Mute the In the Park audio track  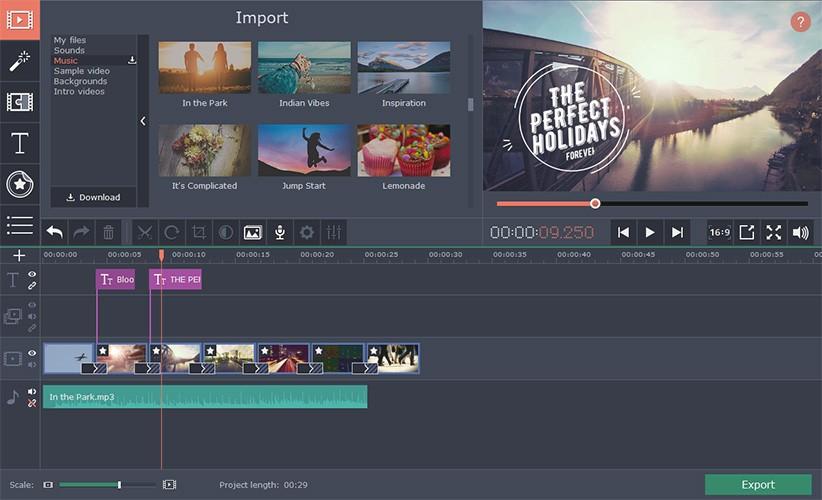[x=32, y=392]
